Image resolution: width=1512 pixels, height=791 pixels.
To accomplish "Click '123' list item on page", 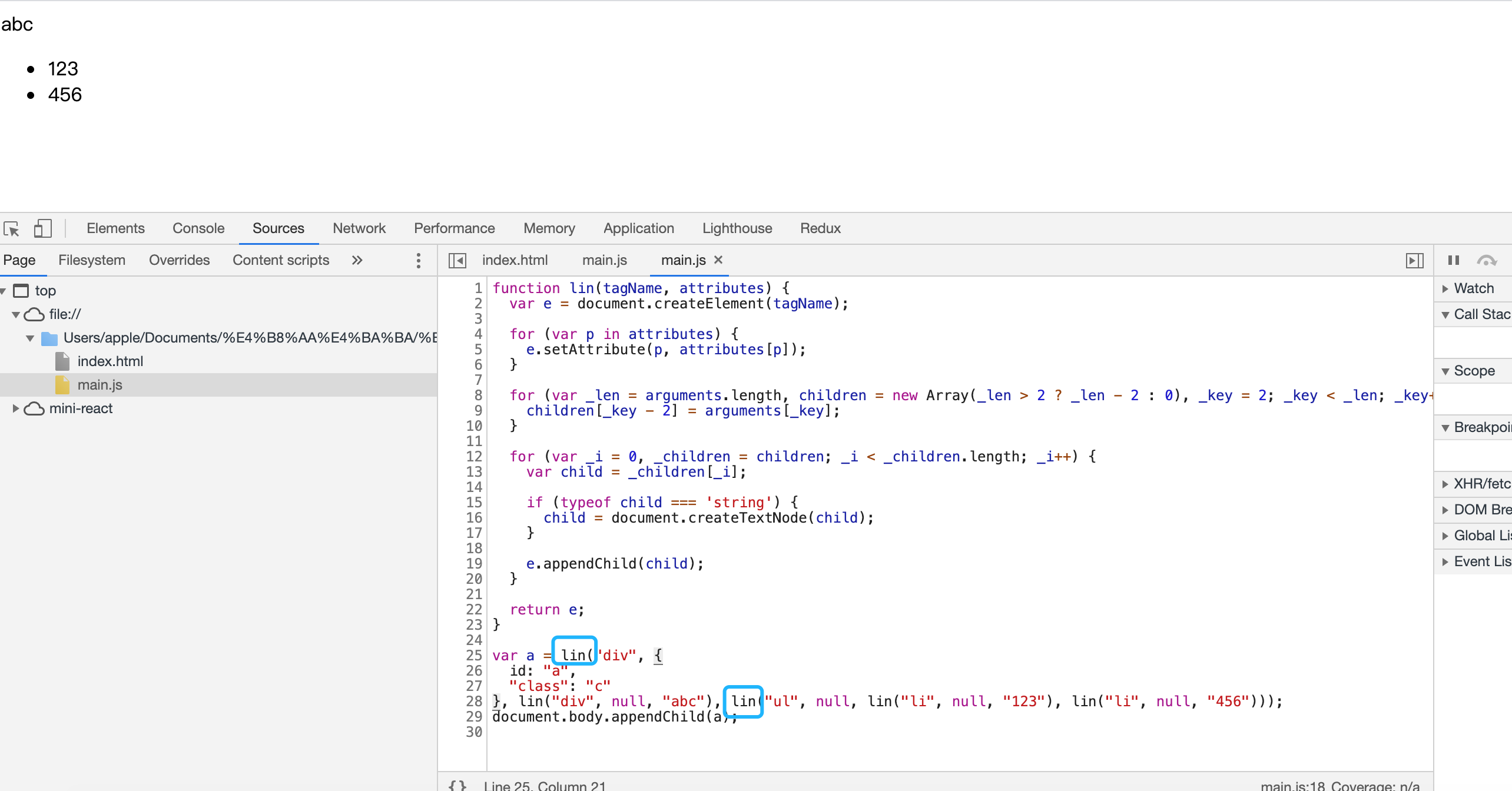I will [x=63, y=69].
